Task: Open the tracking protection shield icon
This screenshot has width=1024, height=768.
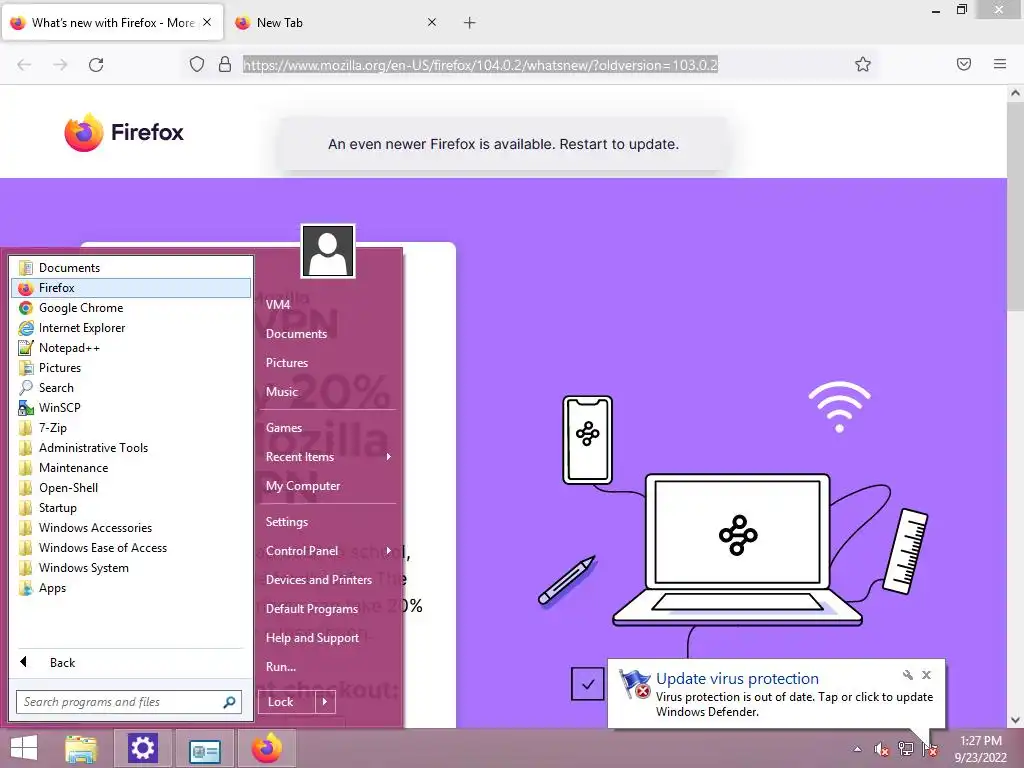Action: click(197, 64)
